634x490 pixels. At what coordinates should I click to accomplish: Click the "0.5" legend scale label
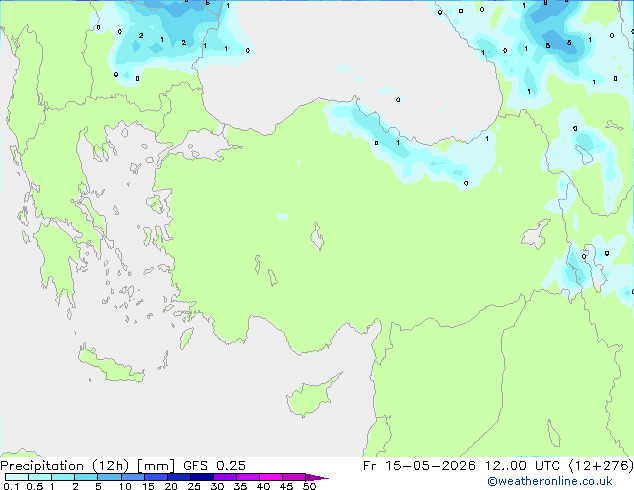coord(34,486)
